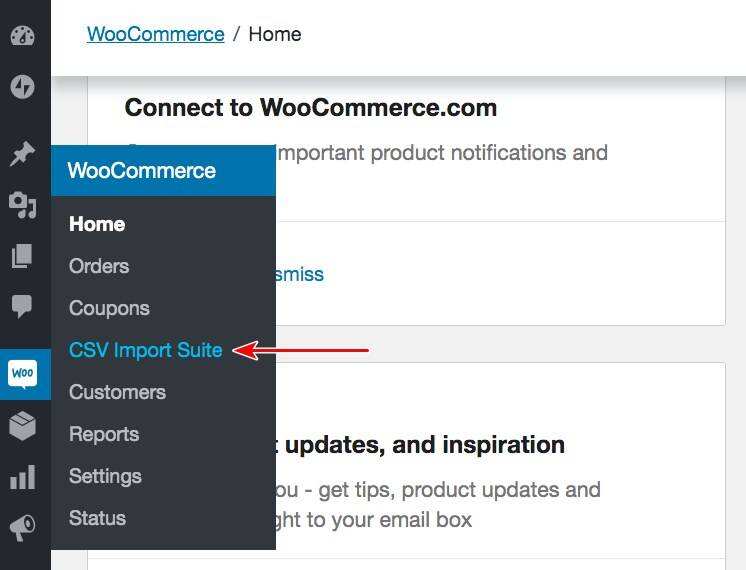Go to Orders in the submenu
This screenshot has width=746, height=570.
coord(99,266)
